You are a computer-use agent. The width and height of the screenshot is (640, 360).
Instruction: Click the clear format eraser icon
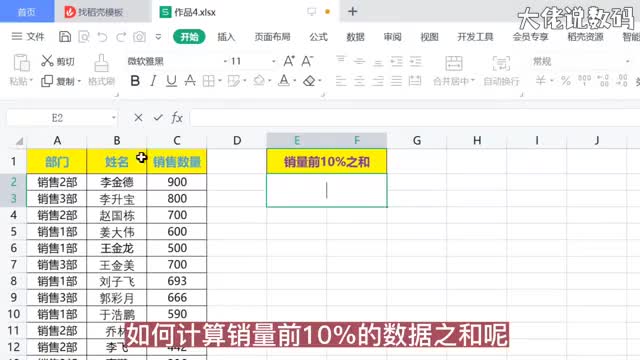309,81
